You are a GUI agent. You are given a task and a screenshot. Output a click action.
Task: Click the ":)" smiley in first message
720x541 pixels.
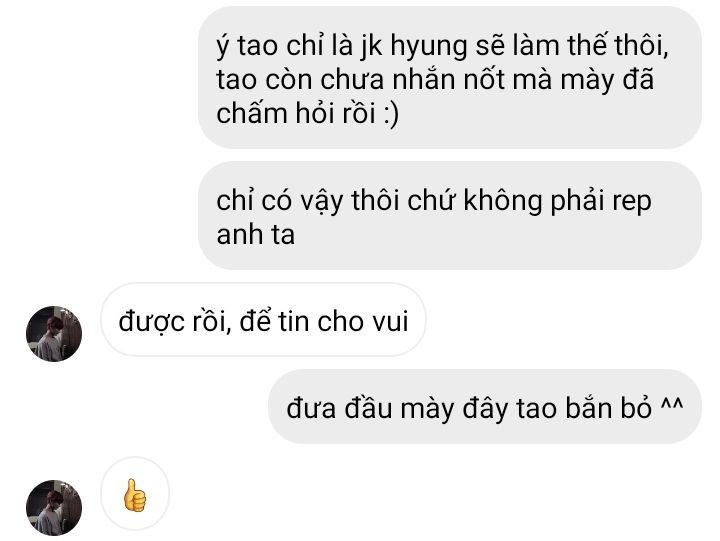pyautogui.click(x=391, y=113)
